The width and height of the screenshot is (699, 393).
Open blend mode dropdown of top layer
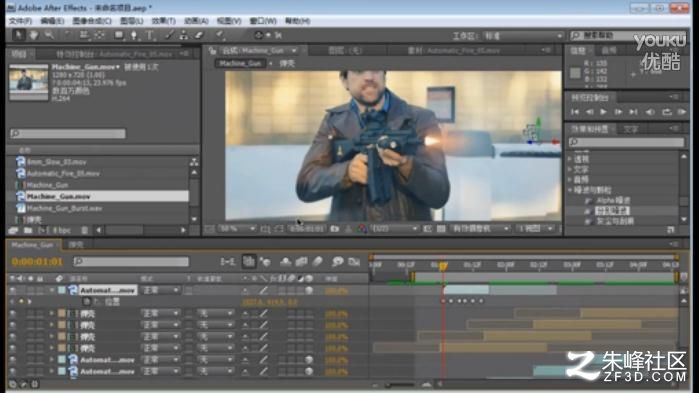160,291
